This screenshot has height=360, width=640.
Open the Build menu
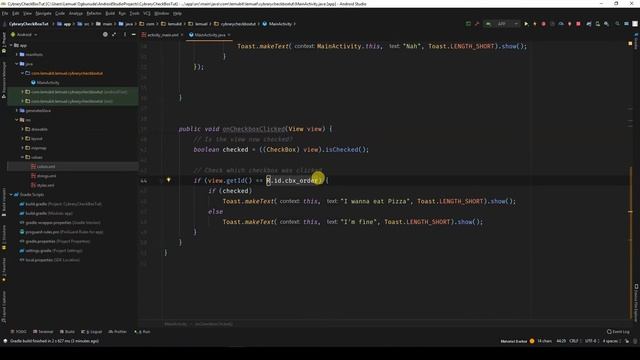coord(110,13)
